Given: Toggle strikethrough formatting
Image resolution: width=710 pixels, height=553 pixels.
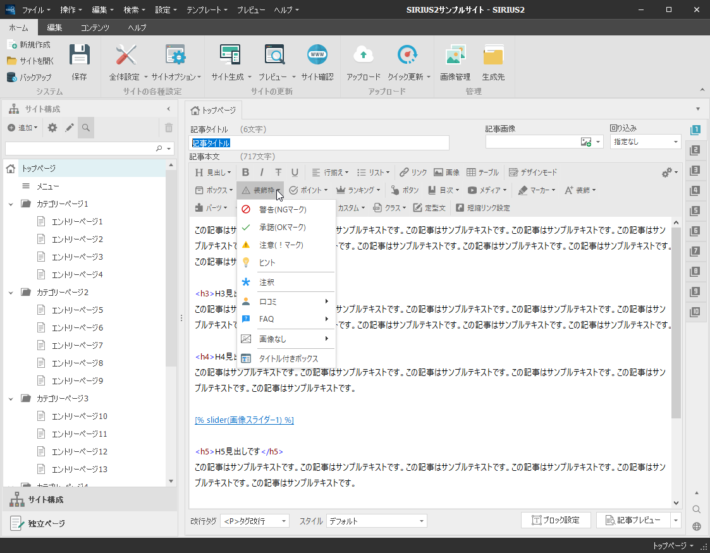Looking at the screenshot, I should coord(278,172).
